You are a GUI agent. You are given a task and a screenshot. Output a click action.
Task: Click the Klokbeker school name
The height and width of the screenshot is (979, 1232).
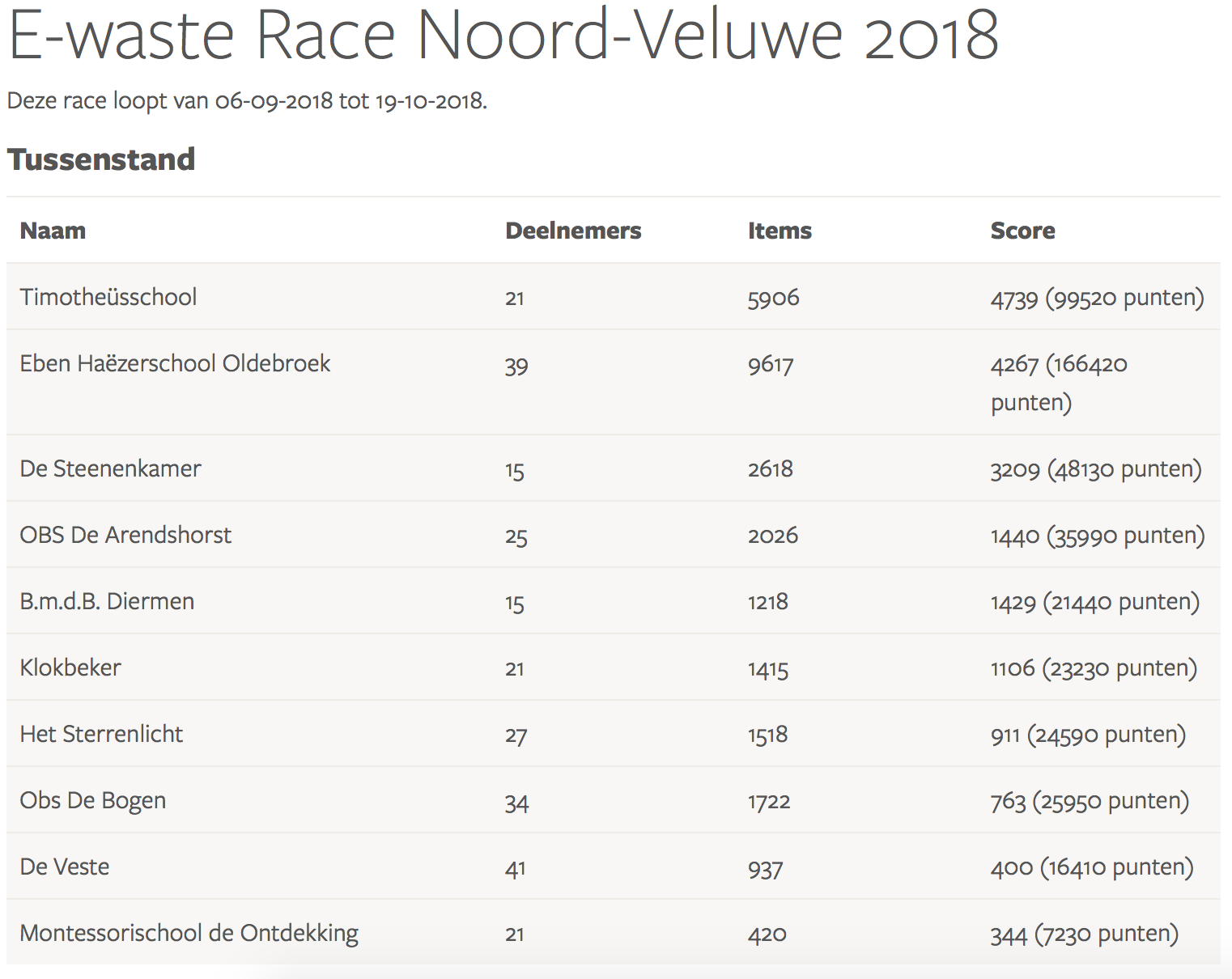[x=70, y=667]
